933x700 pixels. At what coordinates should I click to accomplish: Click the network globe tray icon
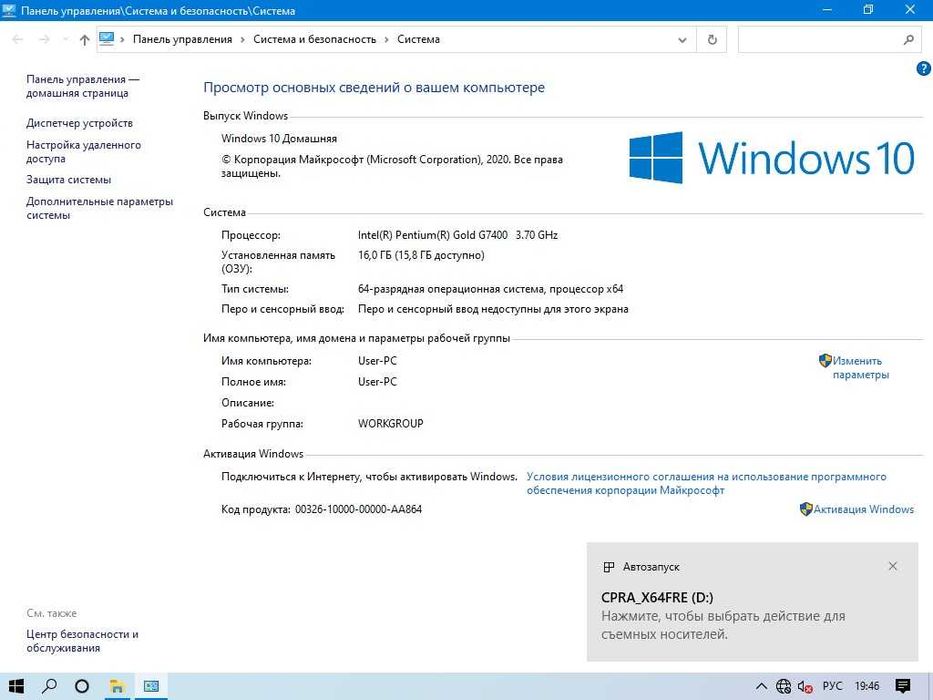pos(784,686)
